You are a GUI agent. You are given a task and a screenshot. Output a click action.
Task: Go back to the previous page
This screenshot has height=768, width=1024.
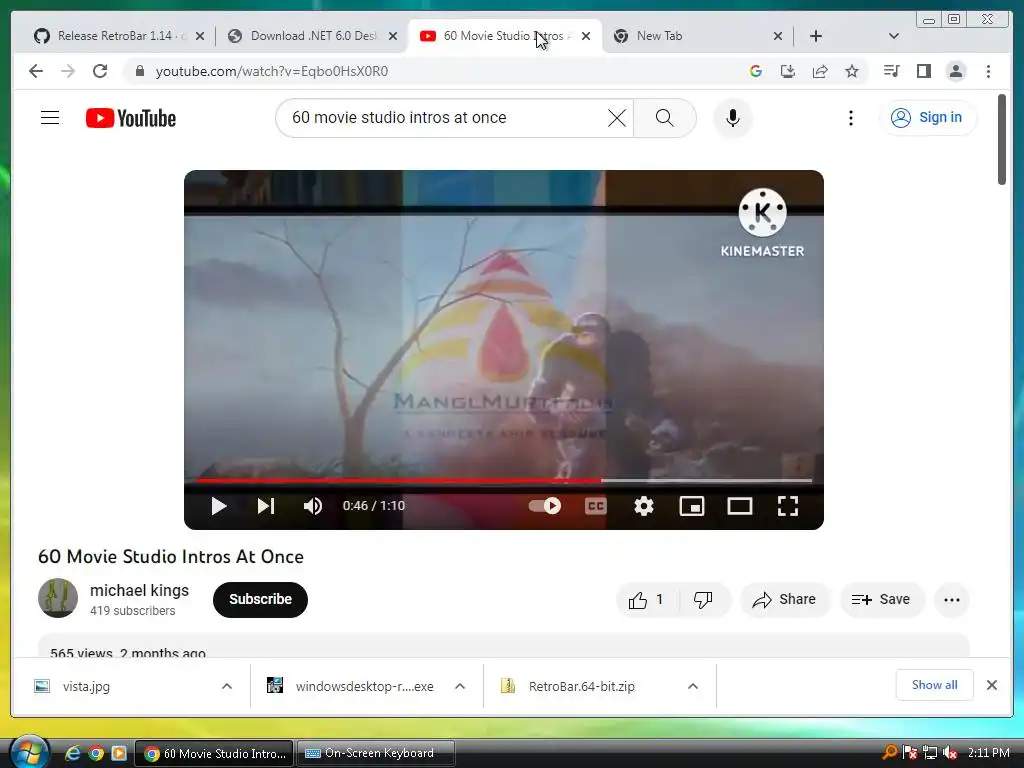click(x=36, y=71)
